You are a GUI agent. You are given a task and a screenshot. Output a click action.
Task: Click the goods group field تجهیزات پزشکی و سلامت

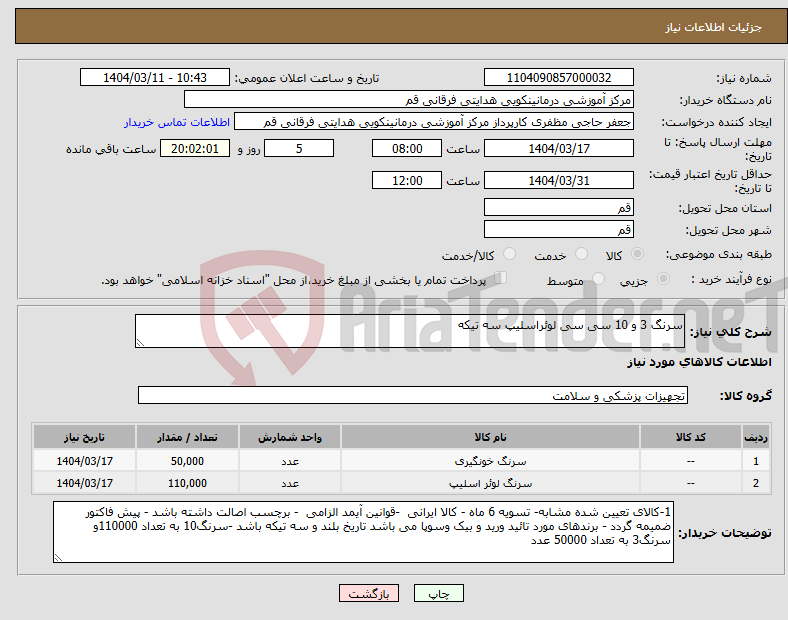(413, 395)
